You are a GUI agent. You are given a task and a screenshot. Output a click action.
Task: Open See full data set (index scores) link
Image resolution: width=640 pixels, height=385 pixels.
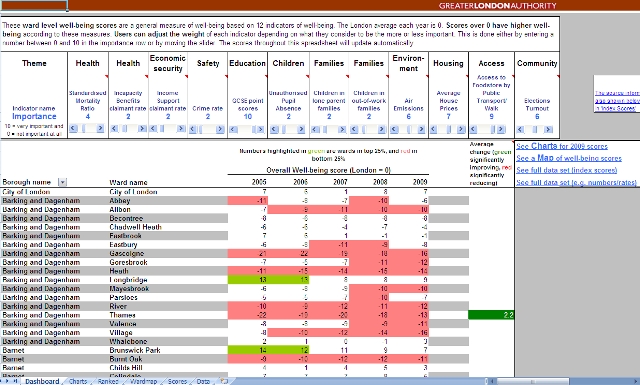(567, 170)
